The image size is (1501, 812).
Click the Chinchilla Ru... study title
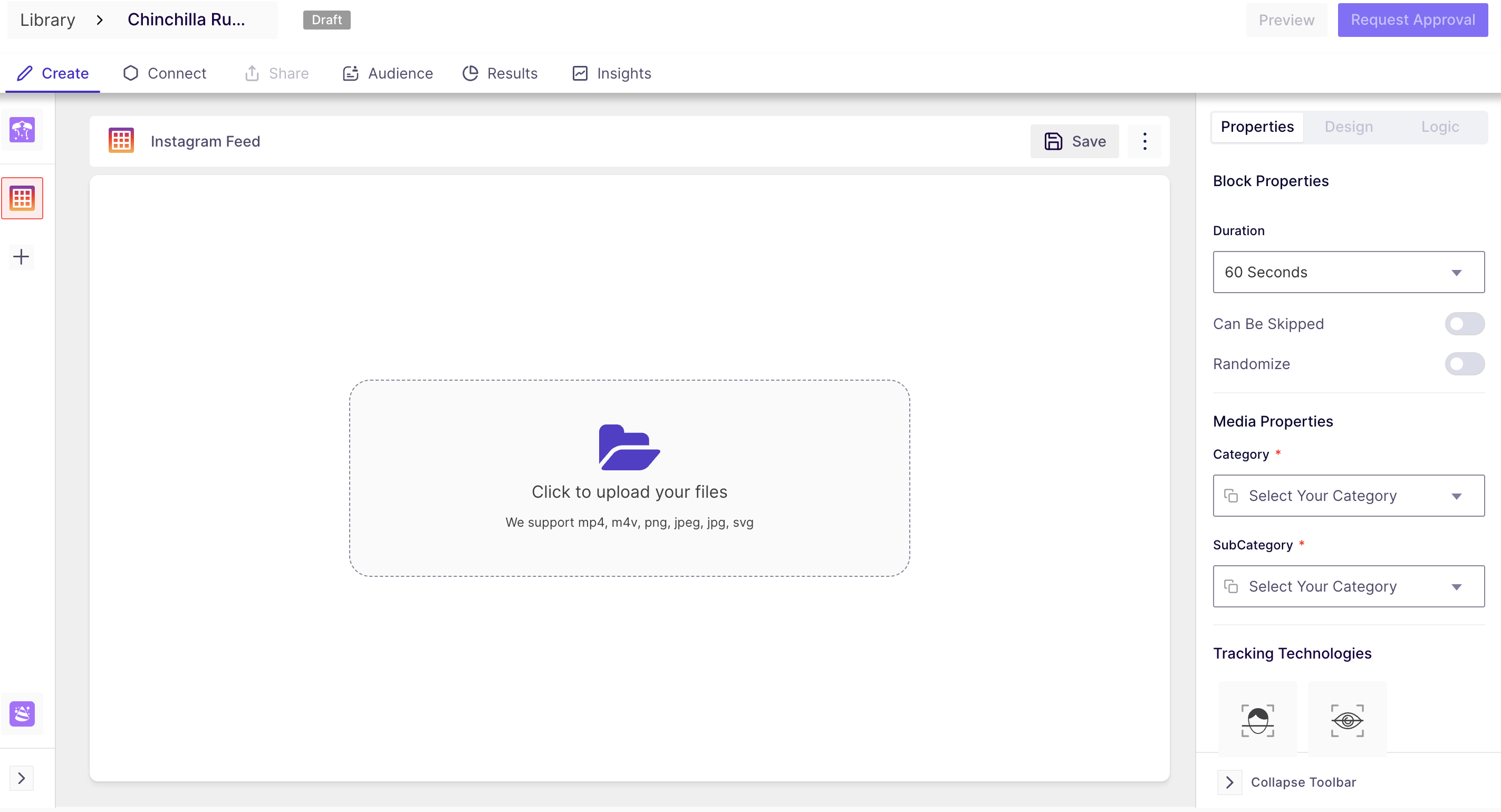(186, 20)
